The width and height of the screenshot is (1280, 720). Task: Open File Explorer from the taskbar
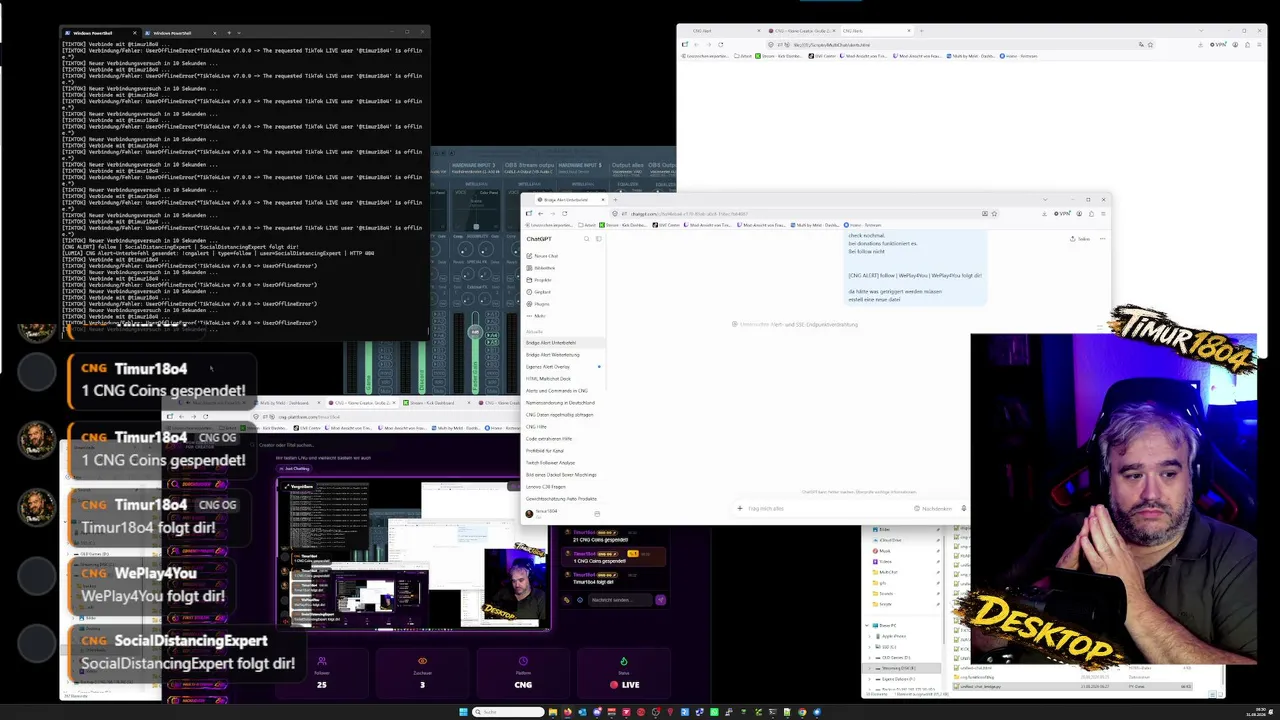coord(553,712)
